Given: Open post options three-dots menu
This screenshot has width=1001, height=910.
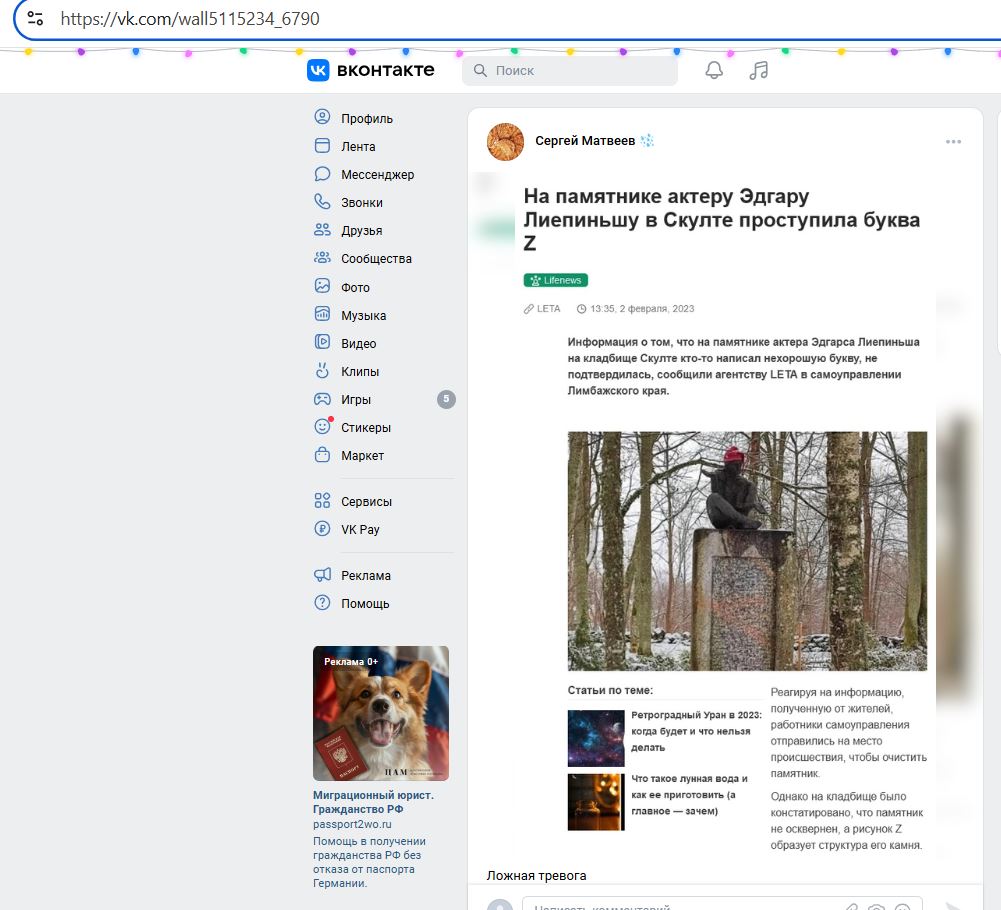Looking at the screenshot, I should [953, 142].
